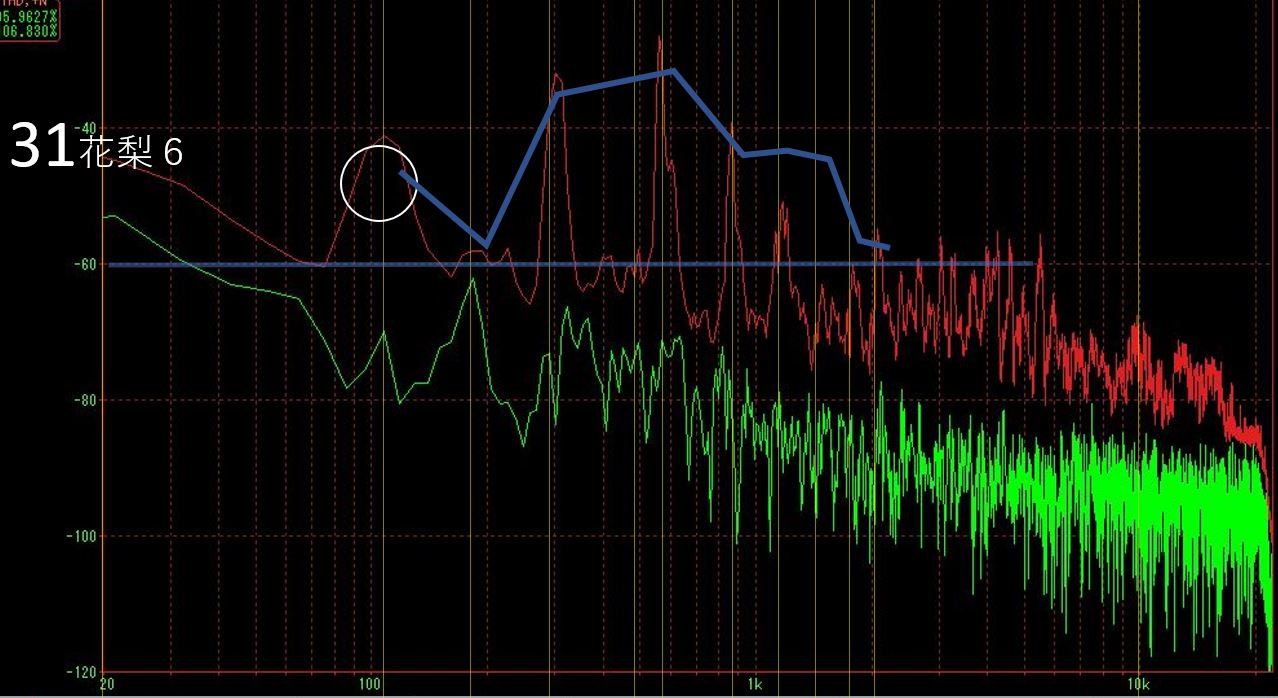This screenshot has width=1278, height=698.
Task: Click the -120 dB axis label
Action: coord(80,671)
